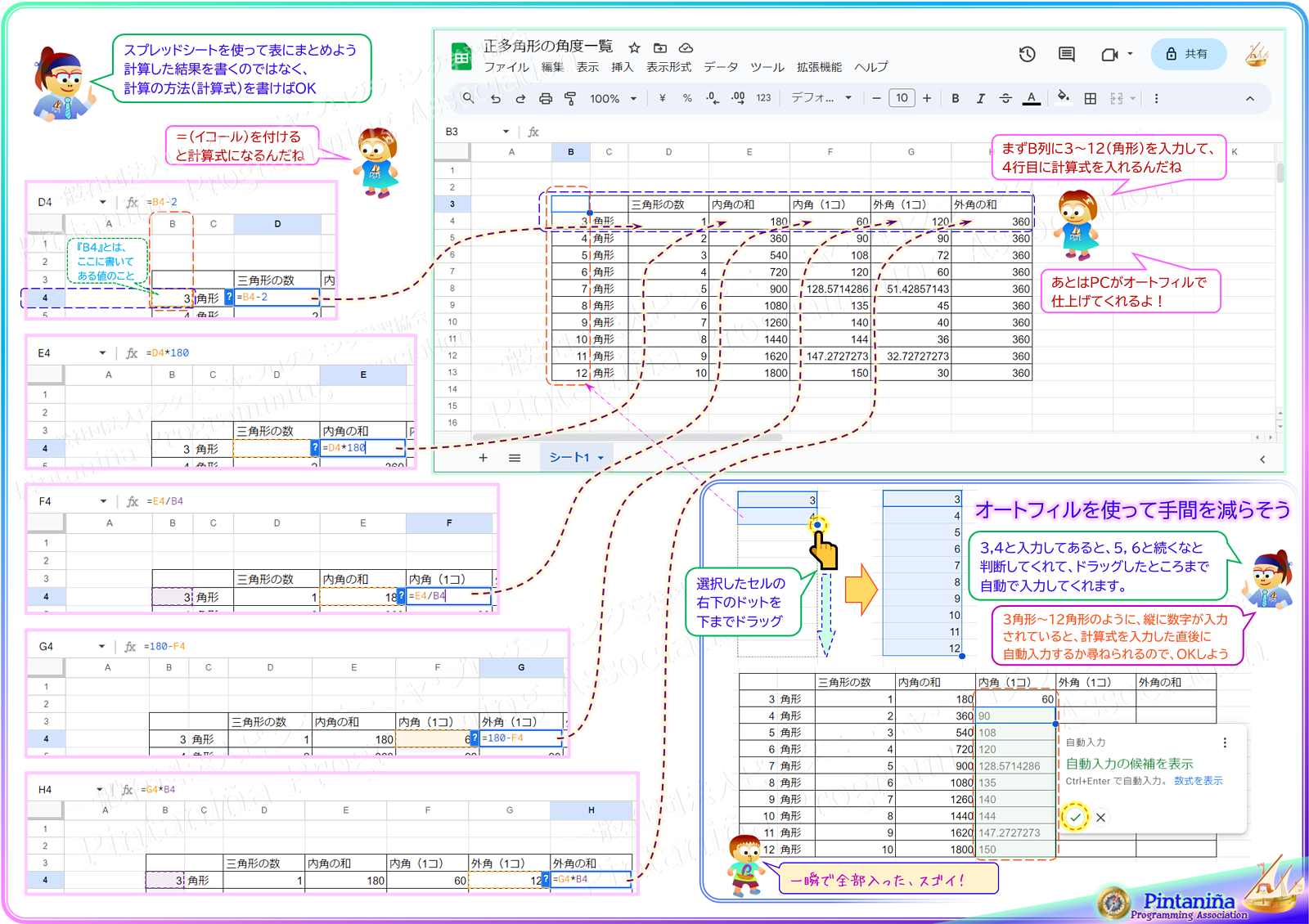1309x924 pixels.
Task: Open the データ menu
Action: pos(720,67)
